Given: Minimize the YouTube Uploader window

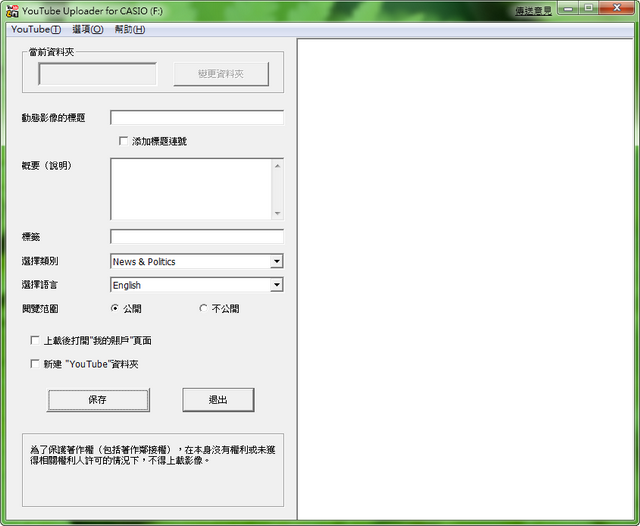Looking at the screenshot, I should (568, 8).
